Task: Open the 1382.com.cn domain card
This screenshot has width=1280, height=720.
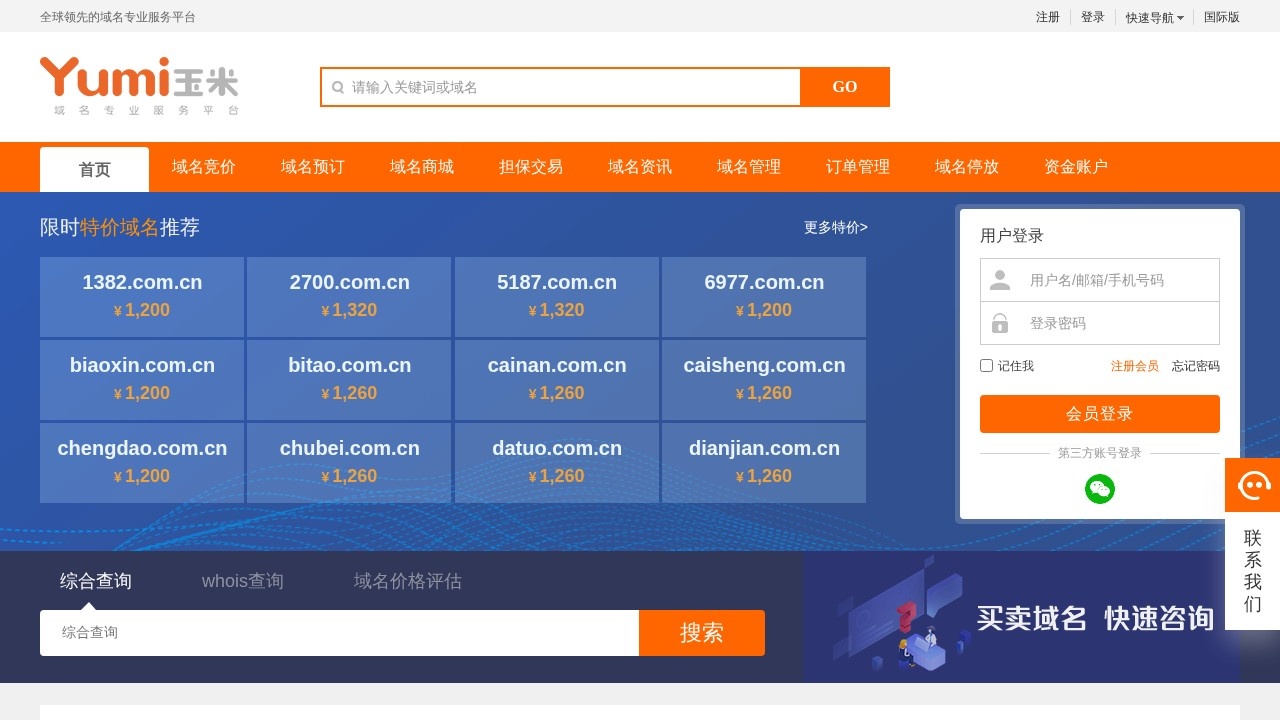Action: [x=142, y=297]
